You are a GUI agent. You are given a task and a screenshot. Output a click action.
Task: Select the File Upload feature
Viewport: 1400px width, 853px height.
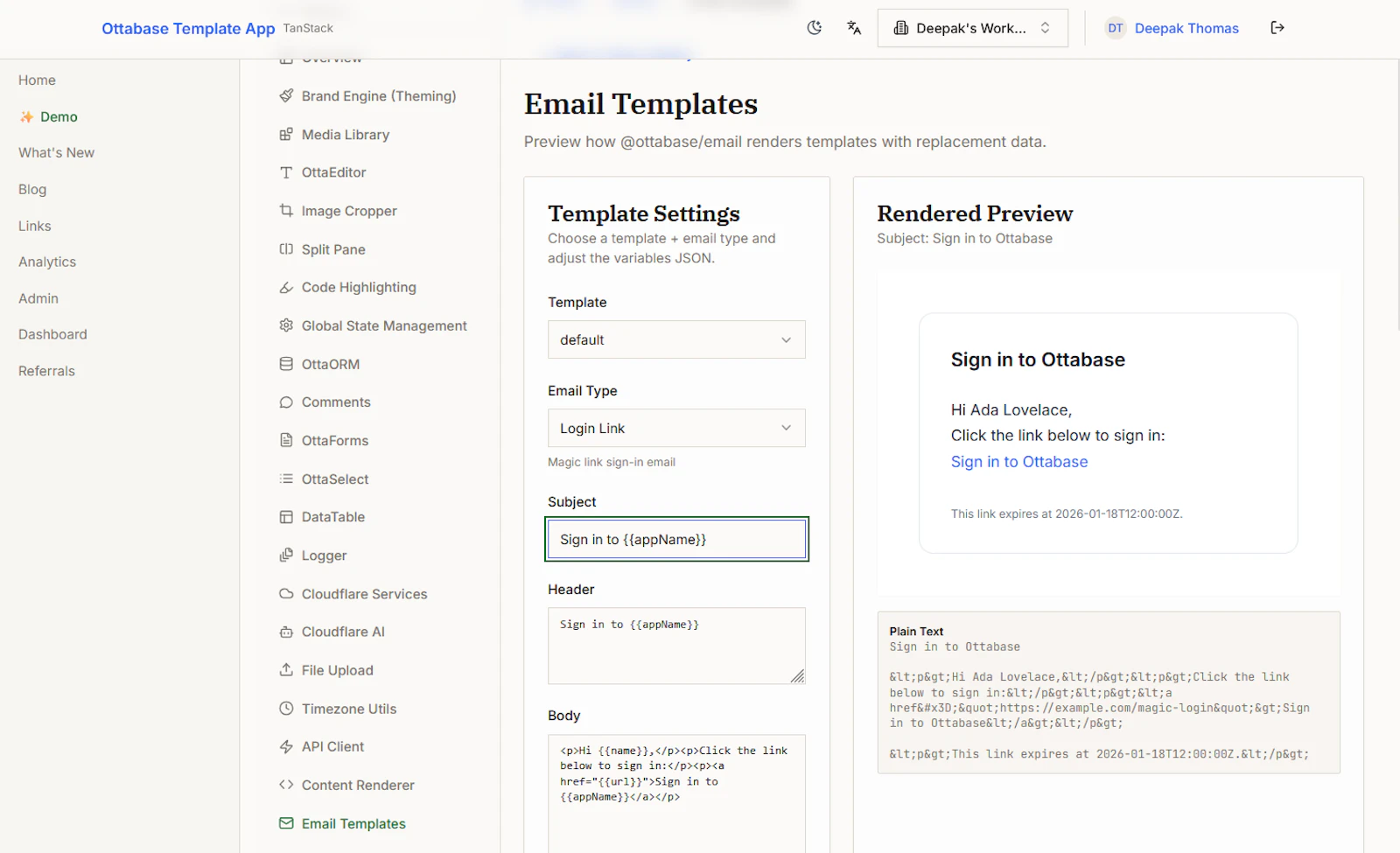pyautogui.click(x=337, y=669)
